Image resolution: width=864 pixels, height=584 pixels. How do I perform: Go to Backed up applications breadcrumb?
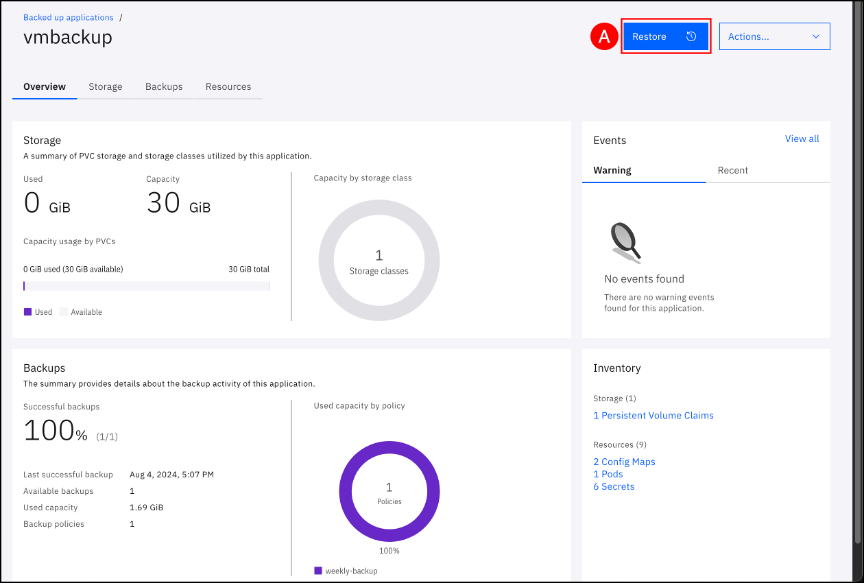pyautogui.click(x=68, y=17)
